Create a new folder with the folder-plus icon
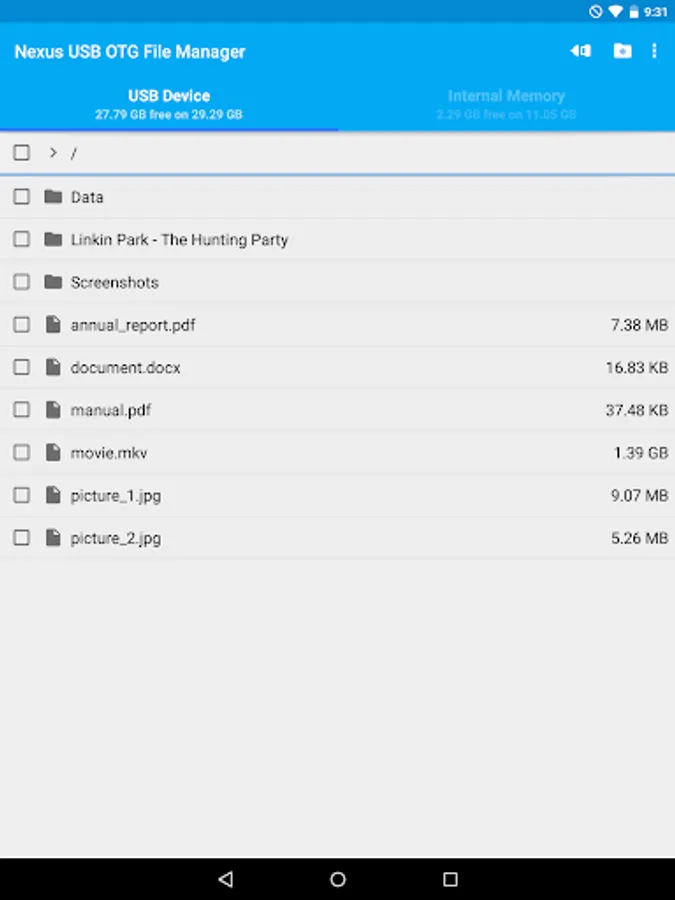 tap(622, 51)
